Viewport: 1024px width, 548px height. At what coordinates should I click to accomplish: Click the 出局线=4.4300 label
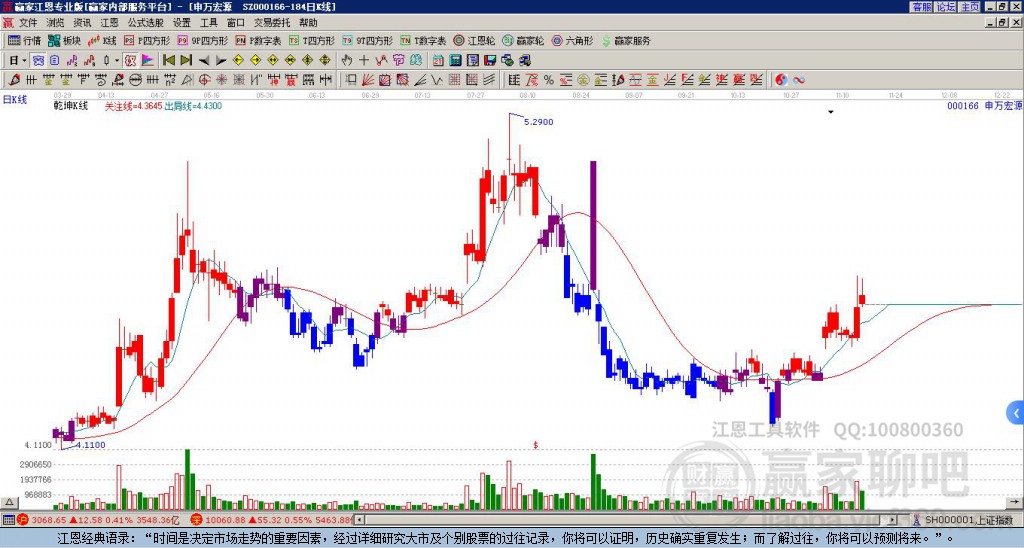pos(193,106)
